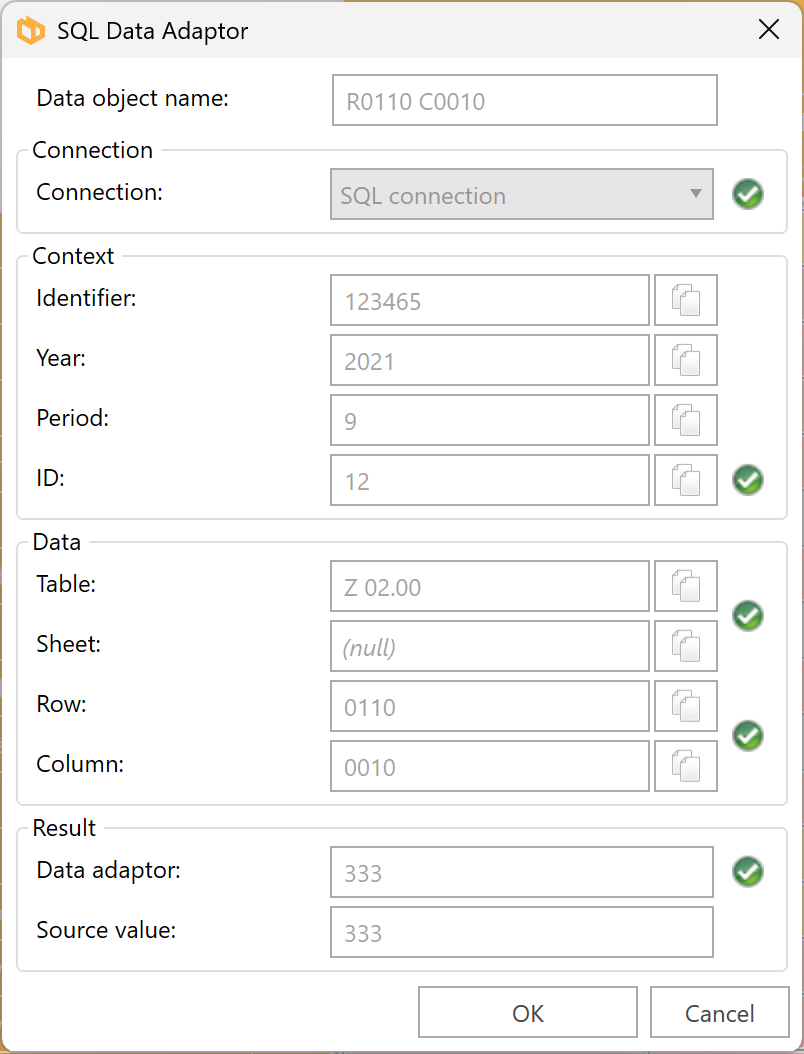This screenshot has height=1054, width=804.
Task: Click the green checkmark beside Data adaptor
Action: click(748, 872)
